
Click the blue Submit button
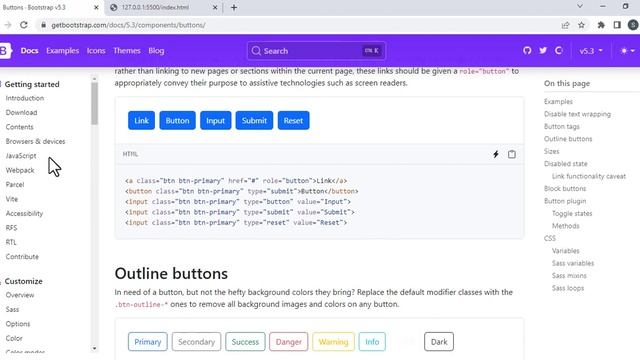click(254, 120)
